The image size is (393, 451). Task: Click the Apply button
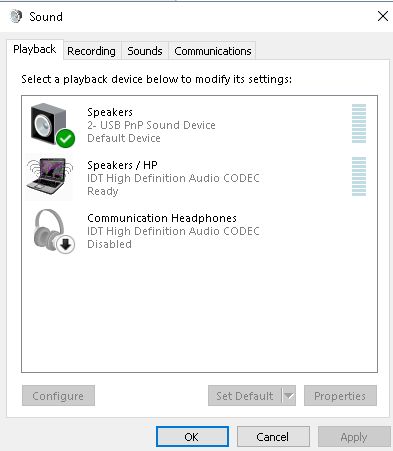354,437
